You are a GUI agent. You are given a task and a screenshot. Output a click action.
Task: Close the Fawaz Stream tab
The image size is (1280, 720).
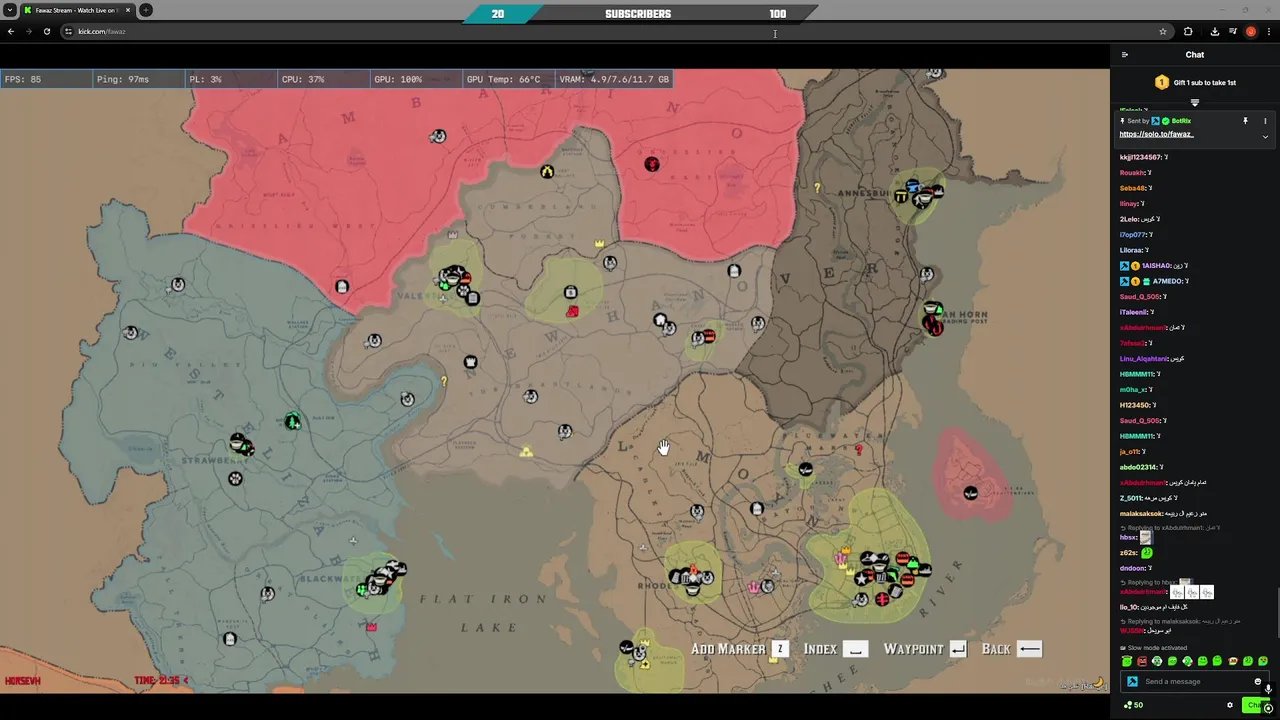tap(128, 10)
